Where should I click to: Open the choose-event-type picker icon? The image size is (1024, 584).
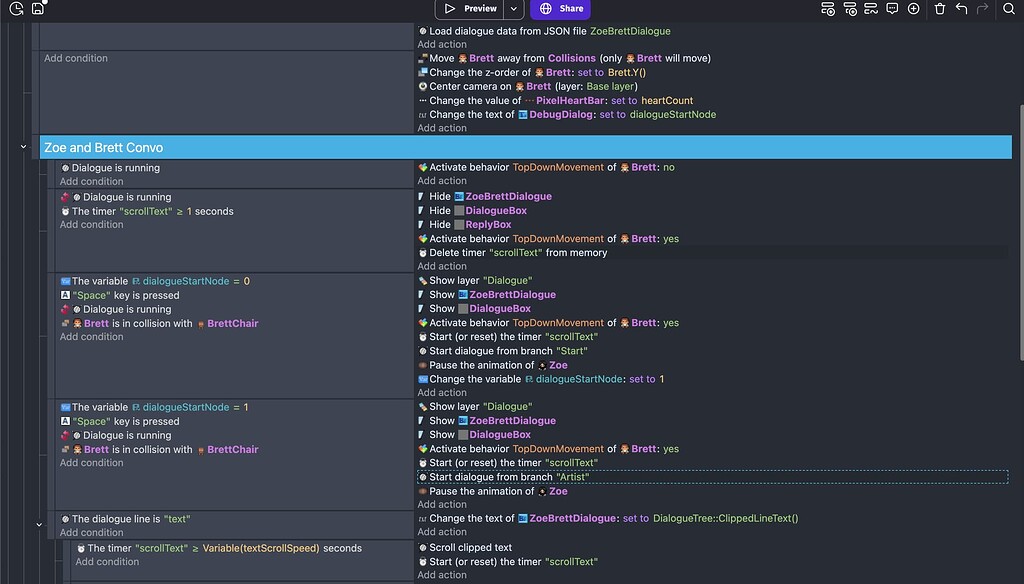(x=913, y=8)
